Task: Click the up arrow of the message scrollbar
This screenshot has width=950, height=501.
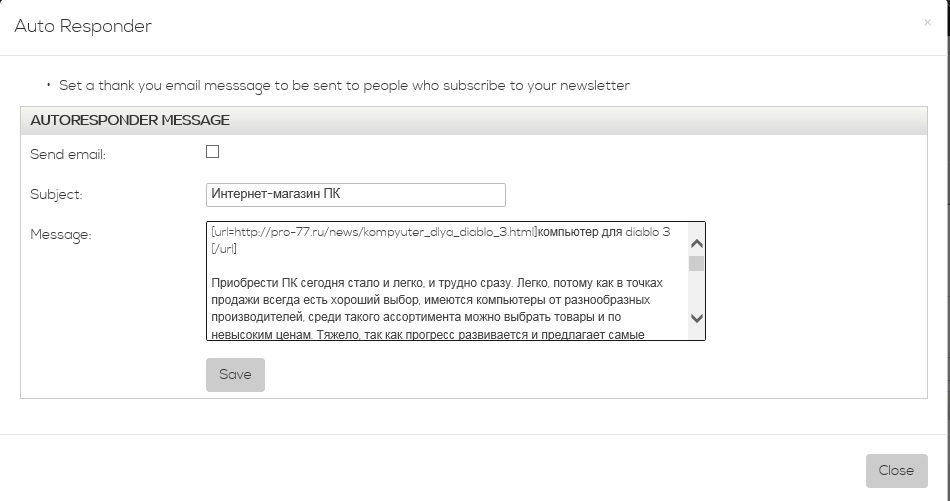Action: [x=697, y=243]
